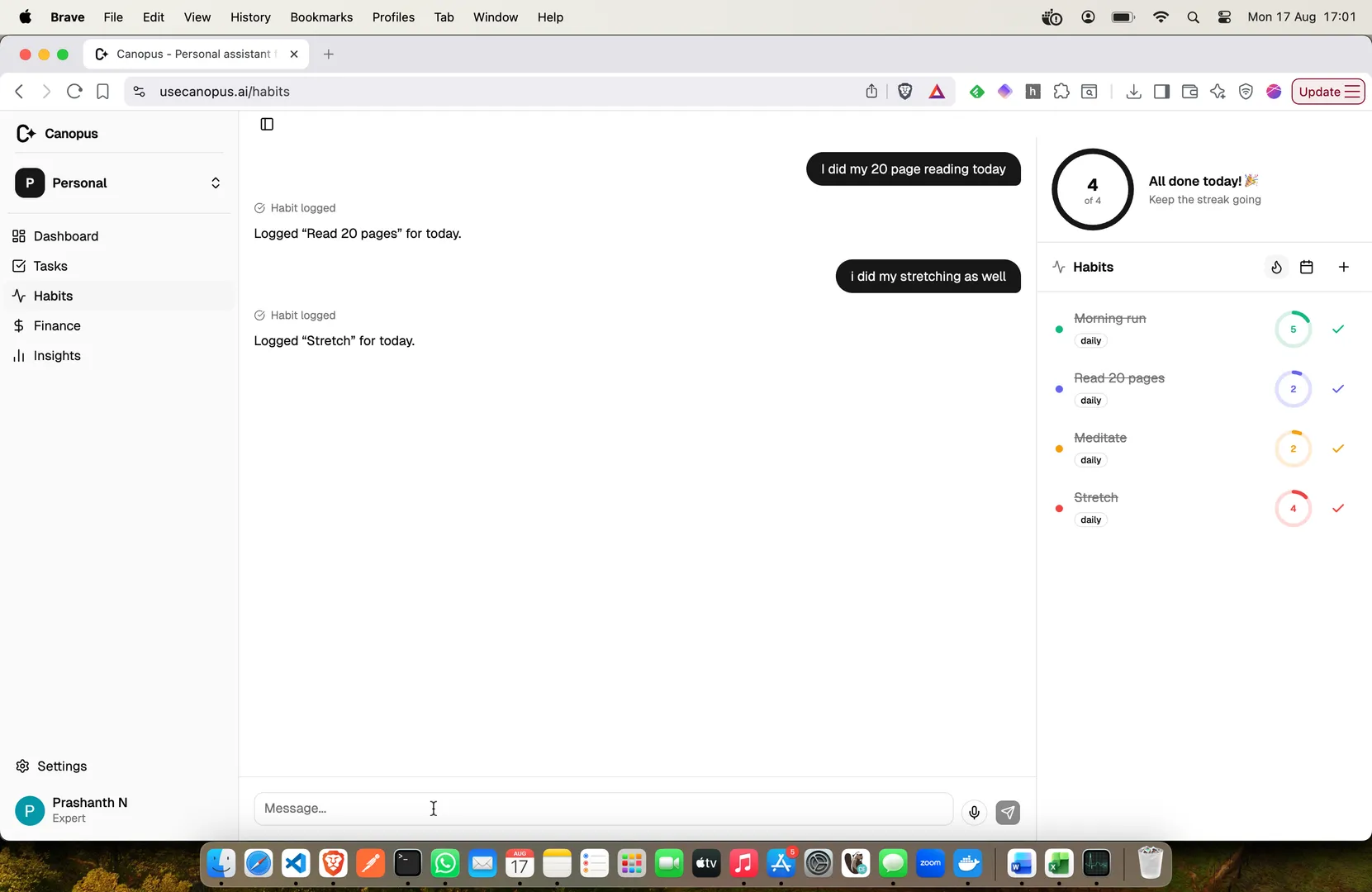Click the Message input field
The height and width of the screenshot is (892, 1372).
(x=604, y=809)
